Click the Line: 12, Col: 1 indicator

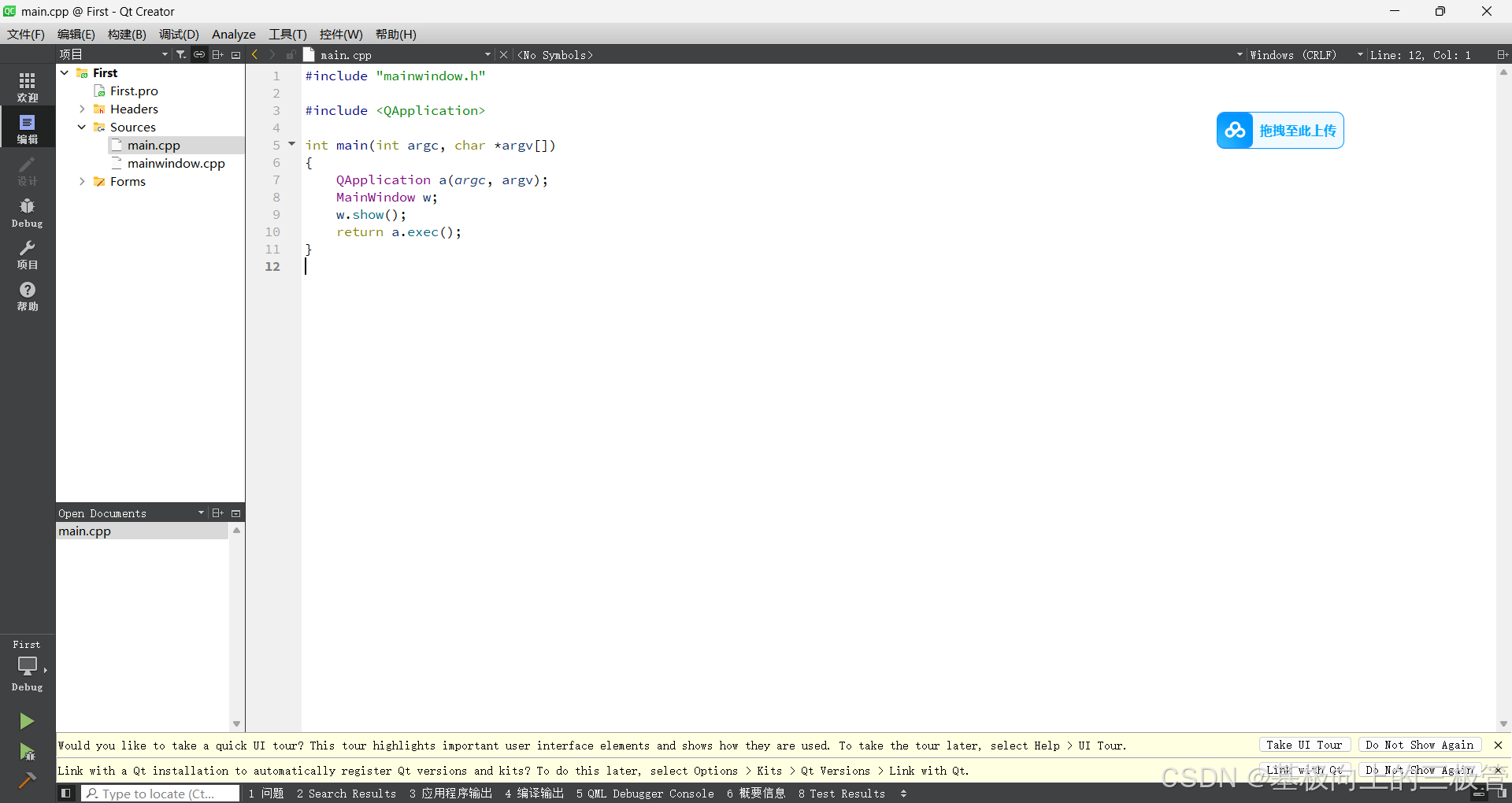pos(1421,54)
